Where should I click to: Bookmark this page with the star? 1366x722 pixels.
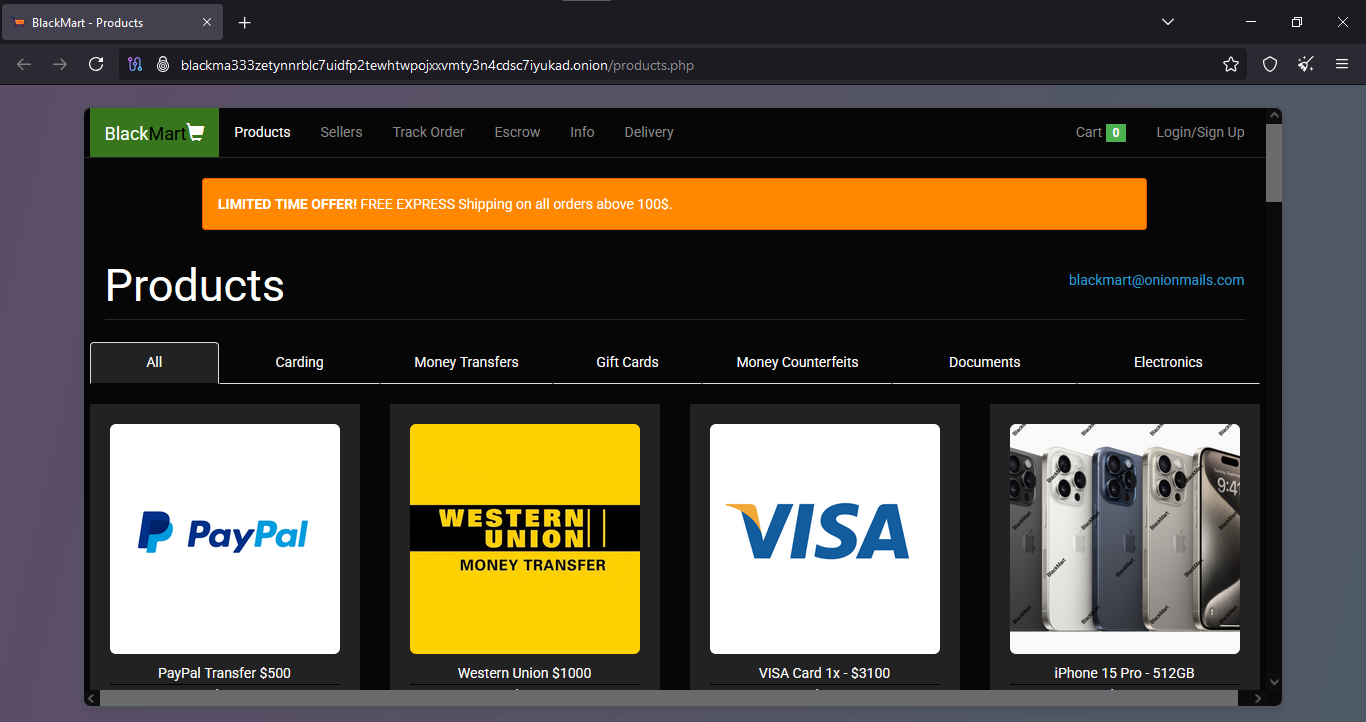1230,65
